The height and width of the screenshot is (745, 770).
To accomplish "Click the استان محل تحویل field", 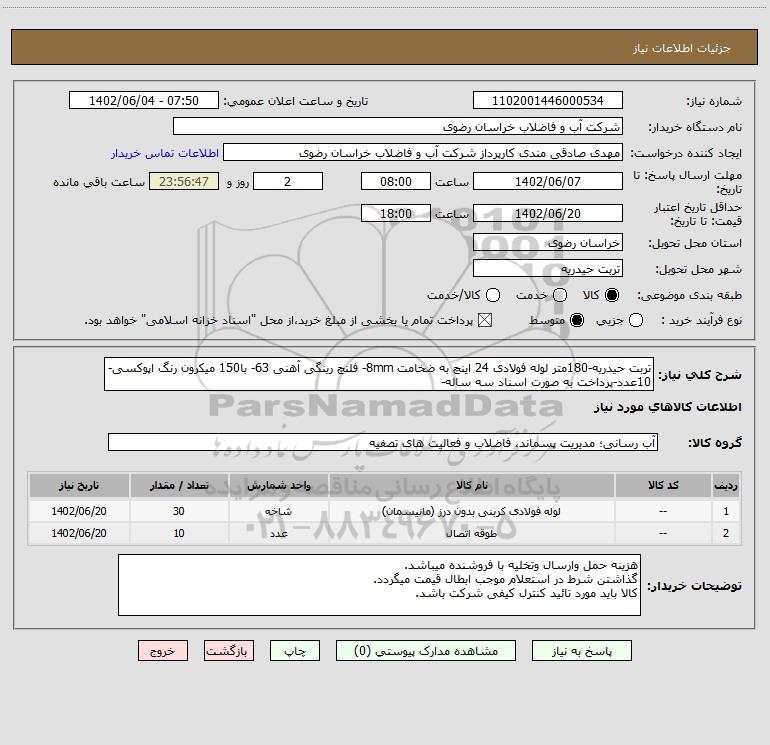I will point(548,242).
